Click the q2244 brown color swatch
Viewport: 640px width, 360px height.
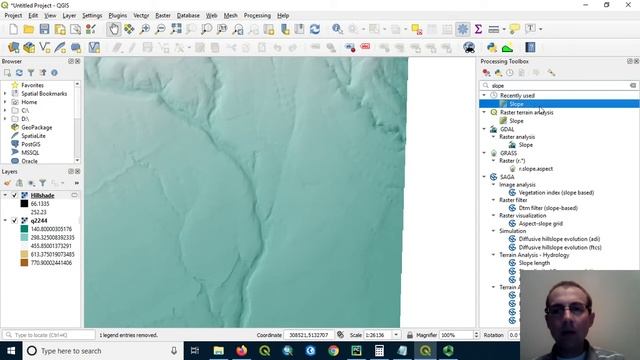coord(24,263)
